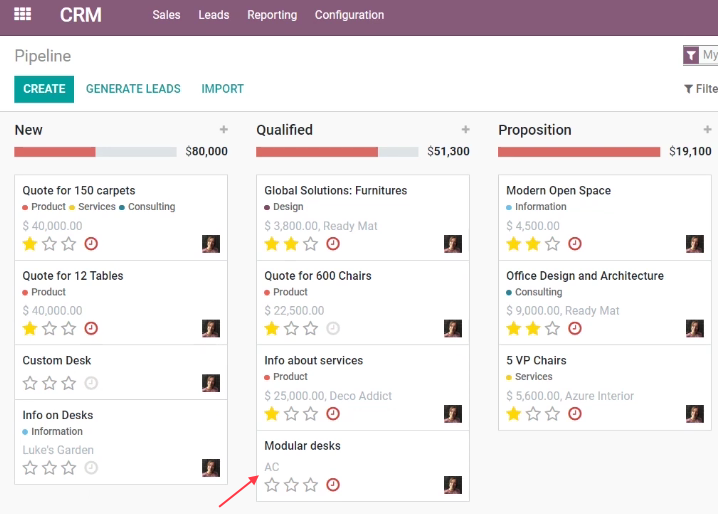Open the Sales menu dropdown
The height and width of the screenshot is (514, 718).
(x=166, y=15)
